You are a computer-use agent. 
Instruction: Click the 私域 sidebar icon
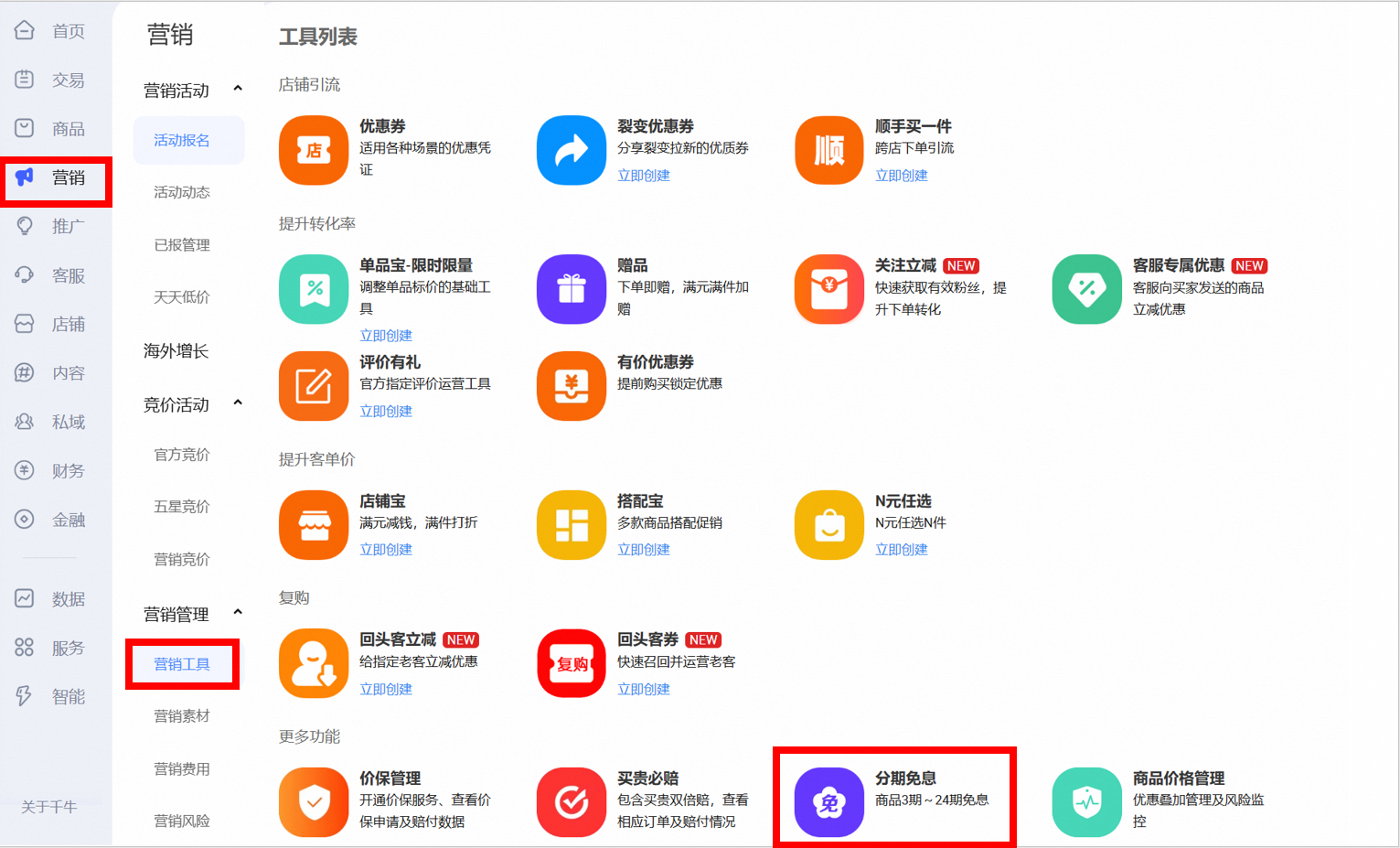pyautogui.click(x=25, y=422)
